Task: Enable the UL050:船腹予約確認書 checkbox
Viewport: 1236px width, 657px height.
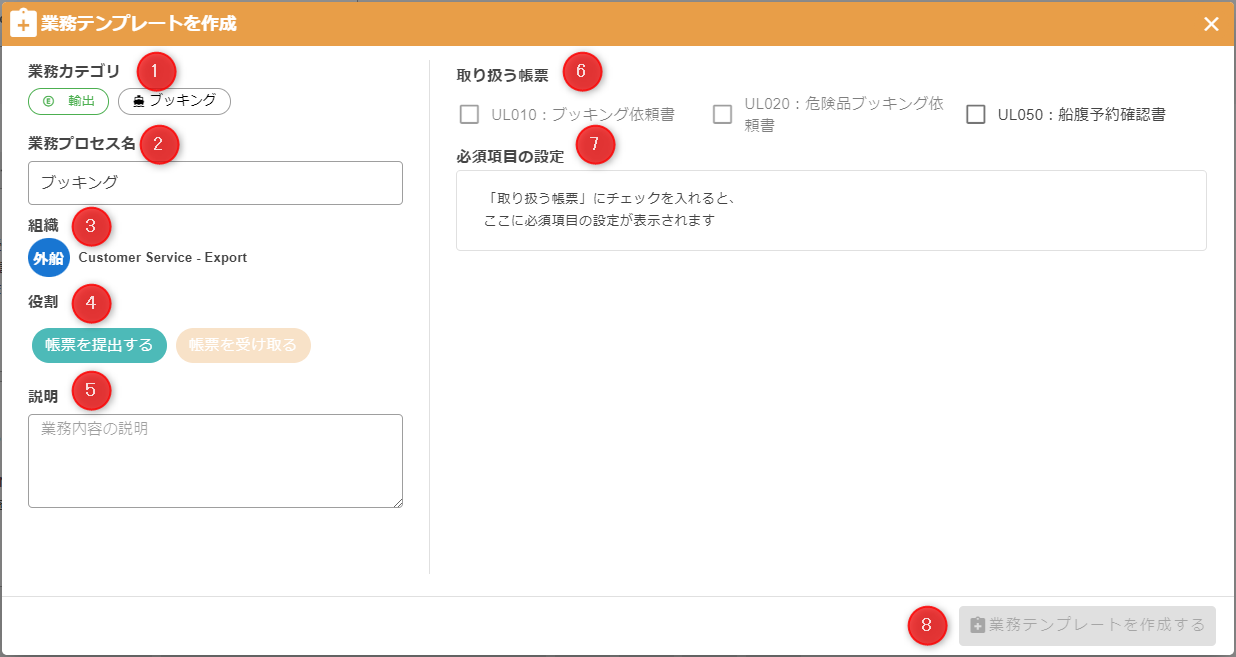Action: (x=976, y=114)
